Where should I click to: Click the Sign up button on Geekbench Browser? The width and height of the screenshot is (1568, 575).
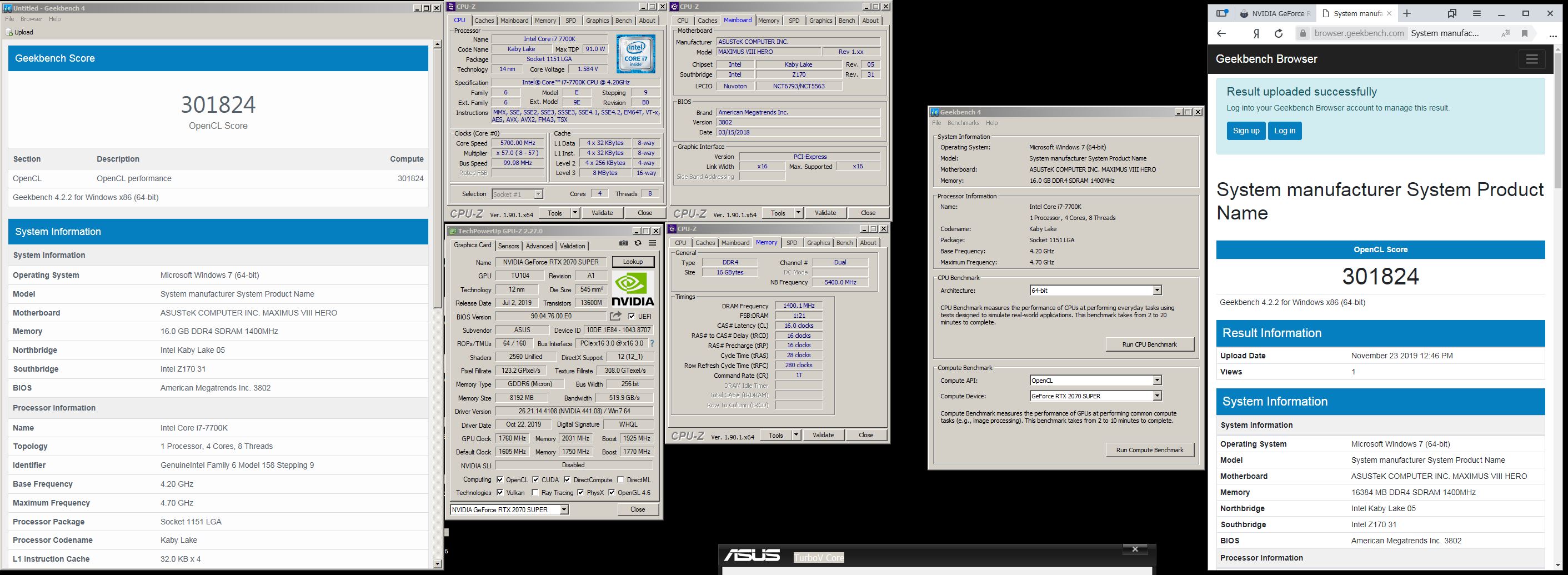pyautogui.click(x=1246, y=131)
